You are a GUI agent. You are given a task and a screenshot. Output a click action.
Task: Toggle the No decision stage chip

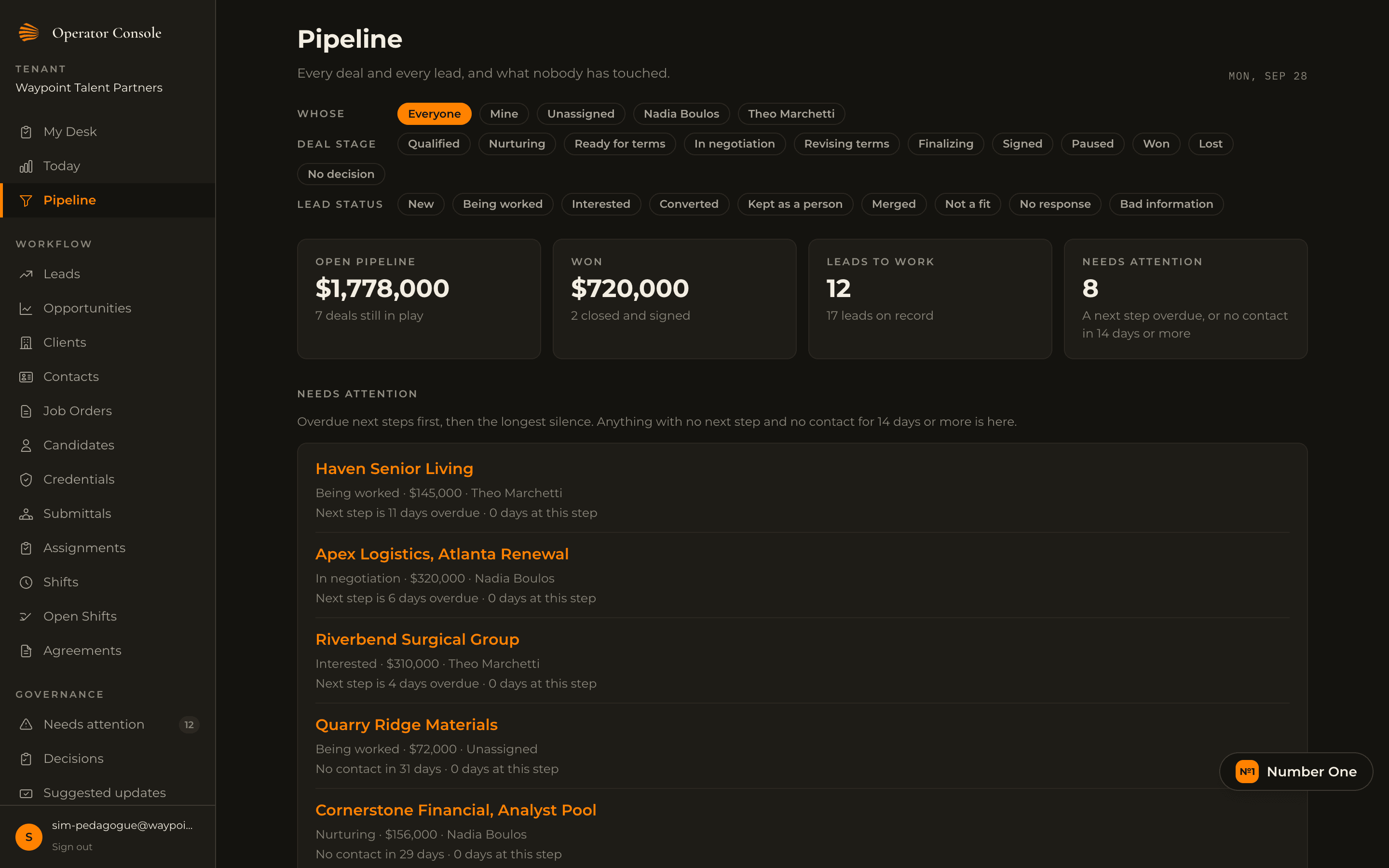pos(341,174)
